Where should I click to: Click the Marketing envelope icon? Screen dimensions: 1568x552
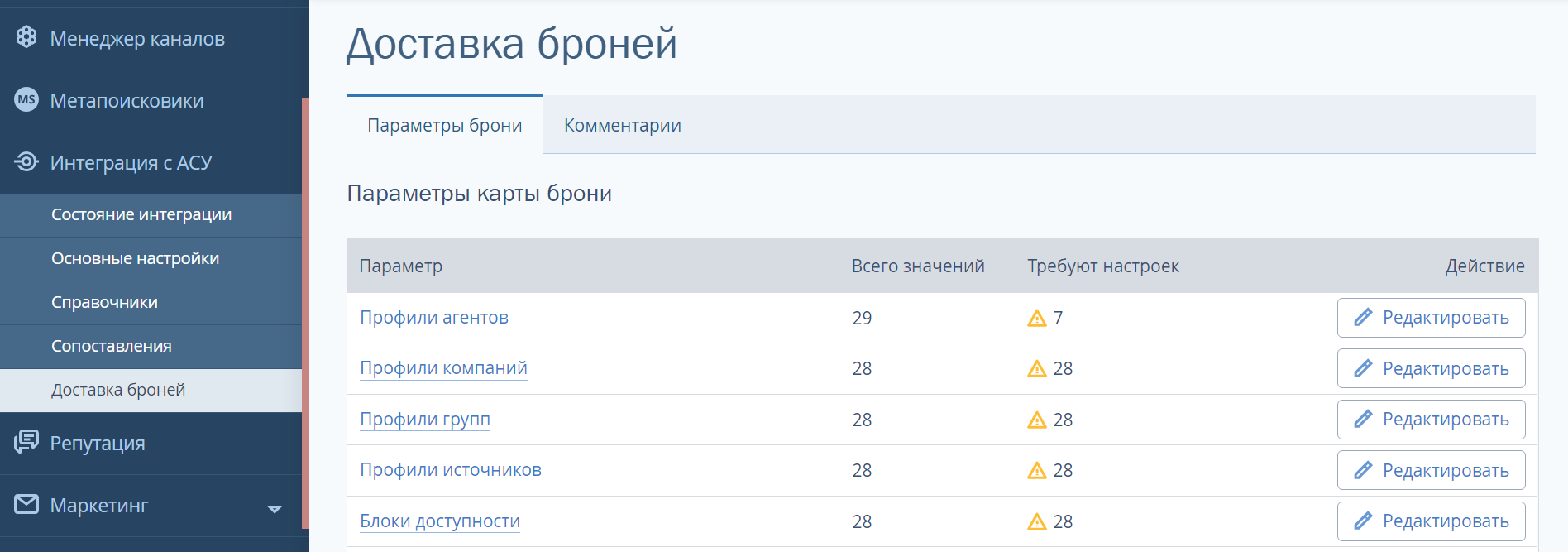[x=26, y=504]
